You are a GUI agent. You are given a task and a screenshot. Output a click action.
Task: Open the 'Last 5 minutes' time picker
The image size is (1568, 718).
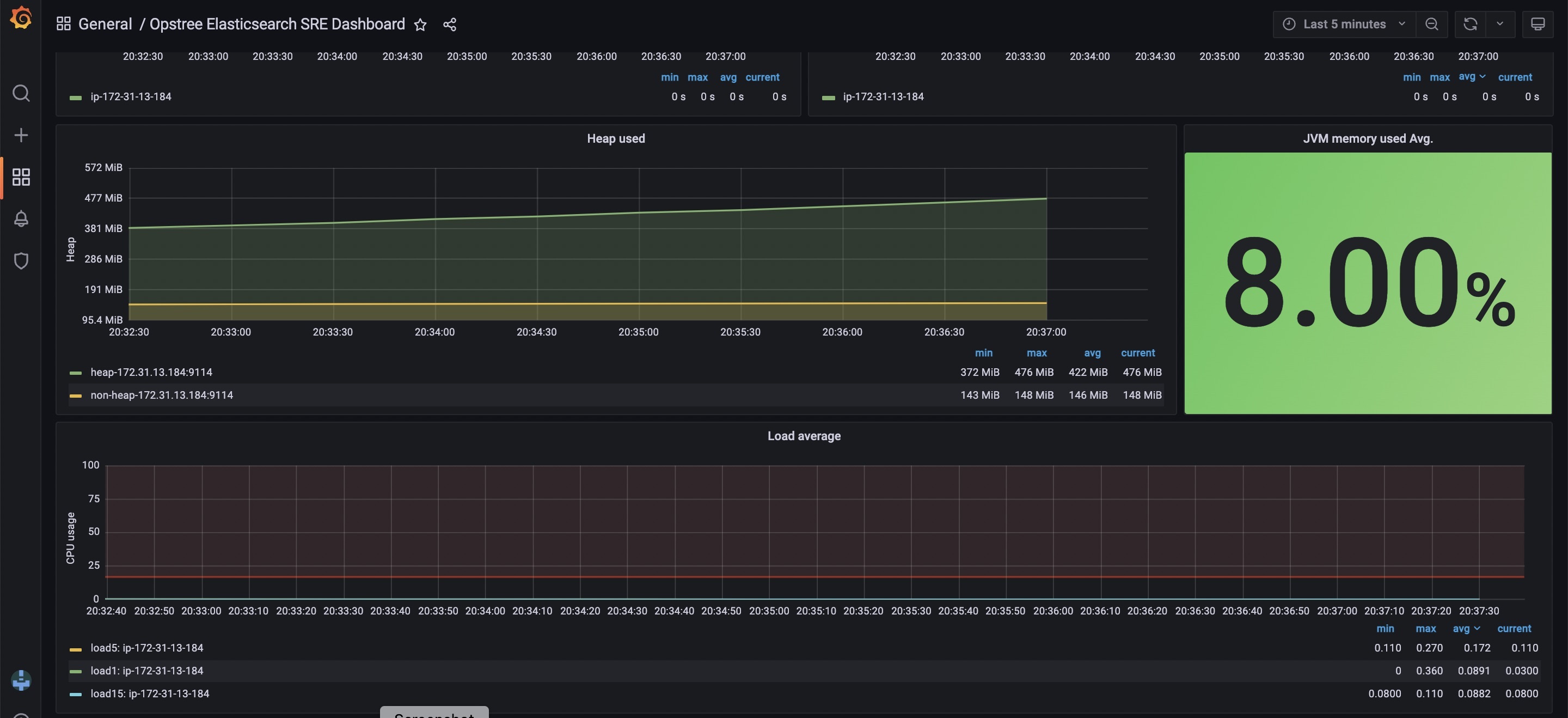[x=1344, y=25]
